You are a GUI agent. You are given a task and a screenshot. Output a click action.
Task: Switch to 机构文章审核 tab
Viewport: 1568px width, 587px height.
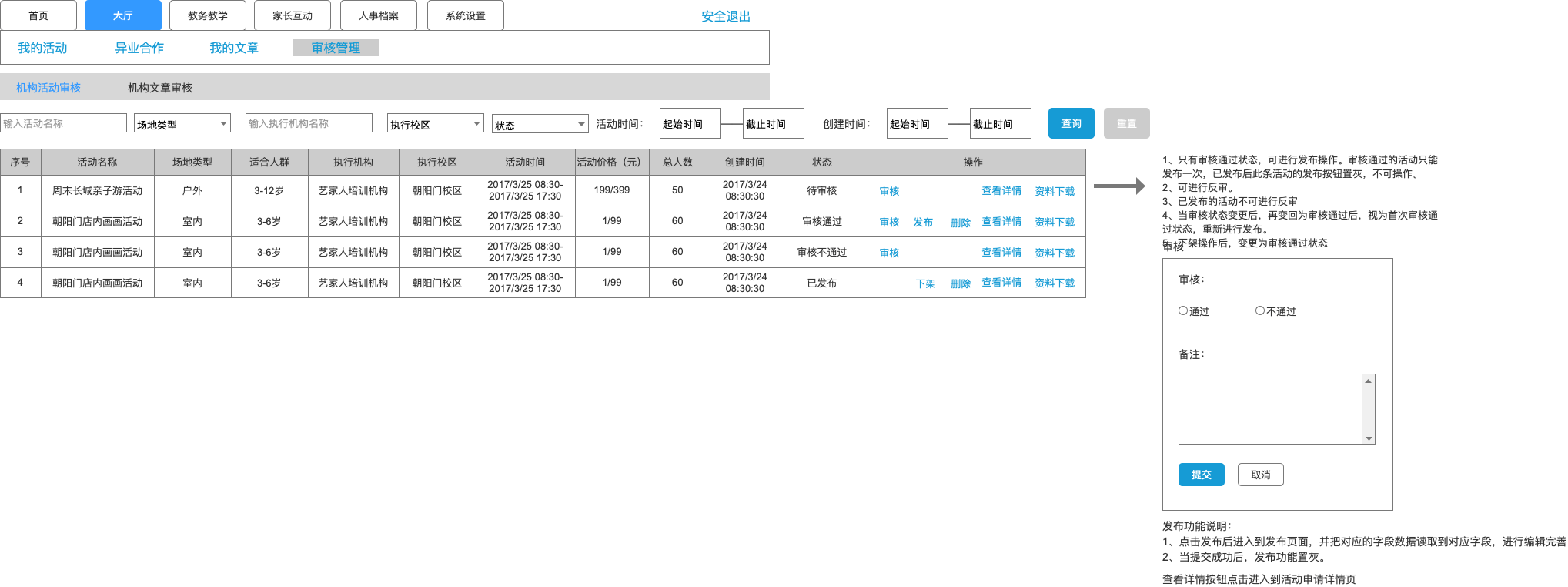(160, 88)
